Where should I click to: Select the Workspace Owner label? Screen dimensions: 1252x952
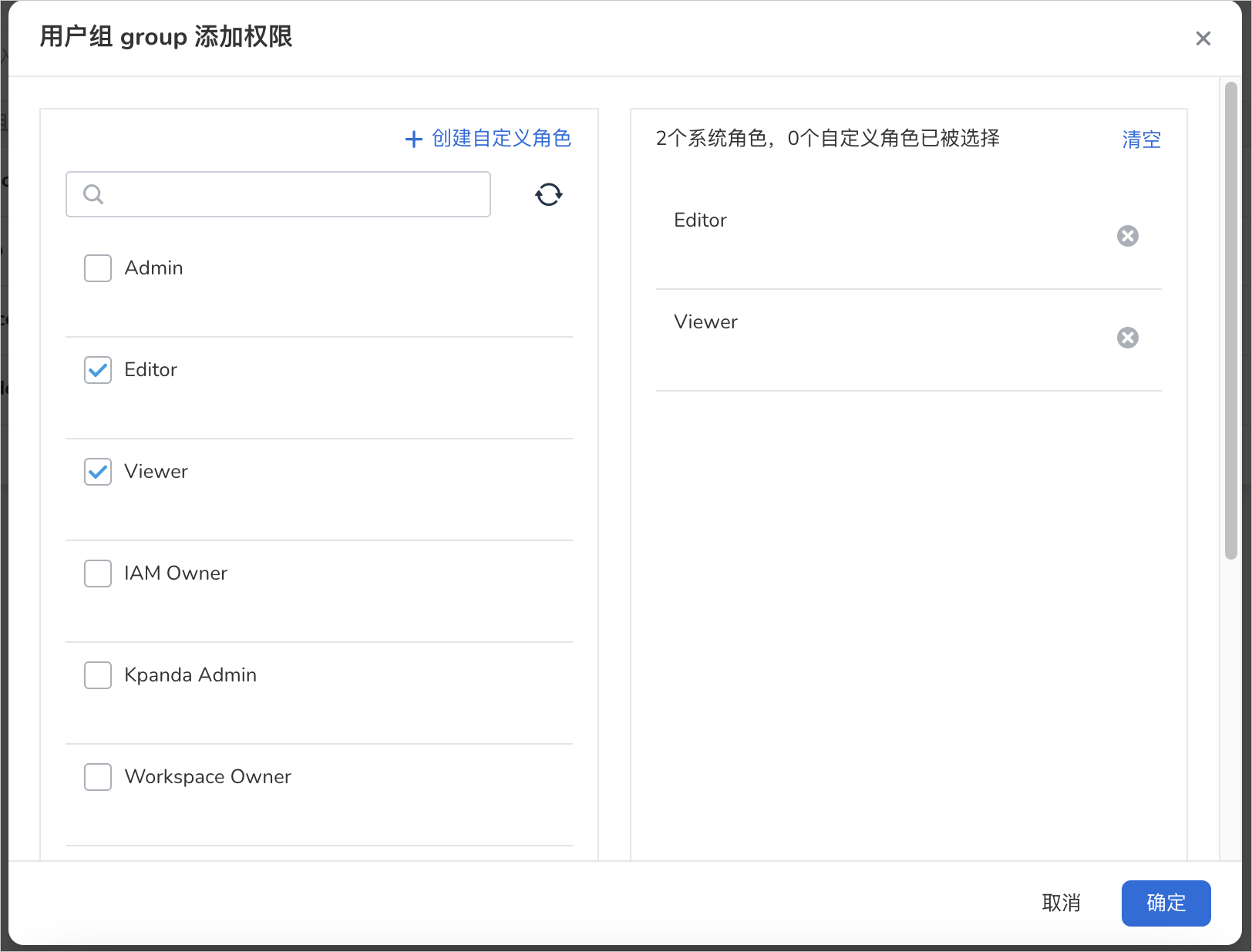point(208,777)
